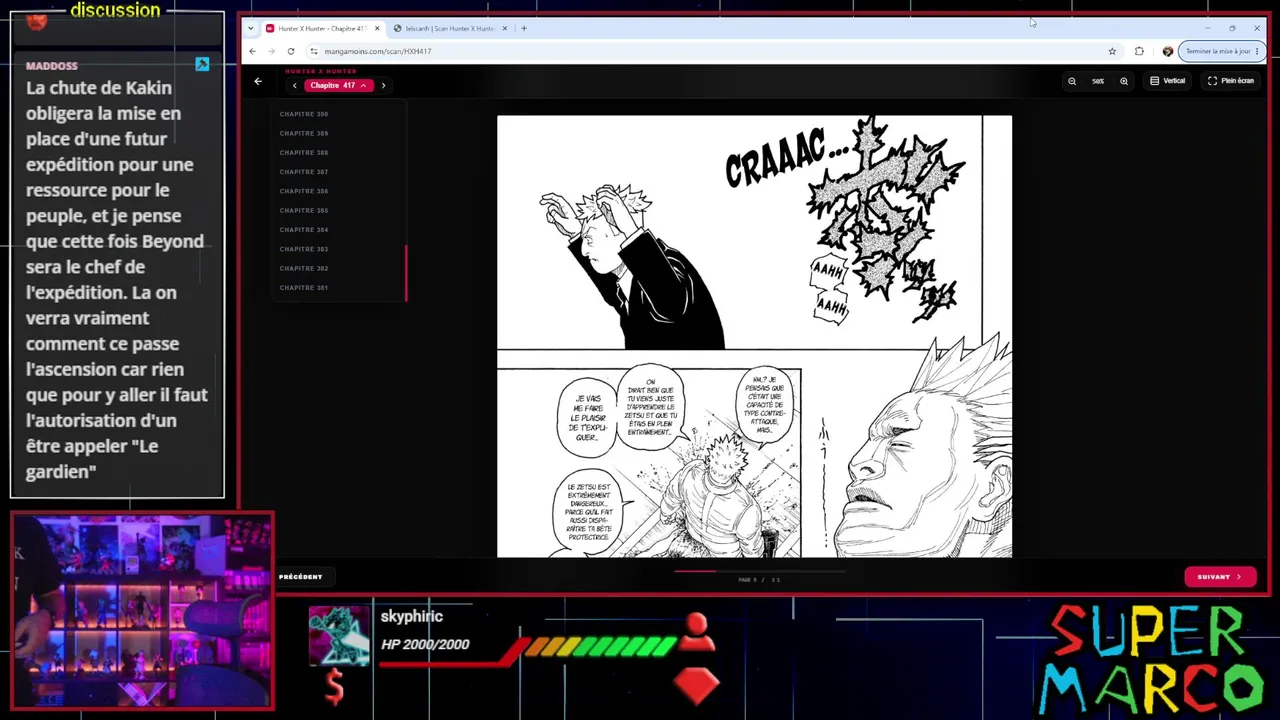Open the Chrome profile avatar

pos(1167,51)
